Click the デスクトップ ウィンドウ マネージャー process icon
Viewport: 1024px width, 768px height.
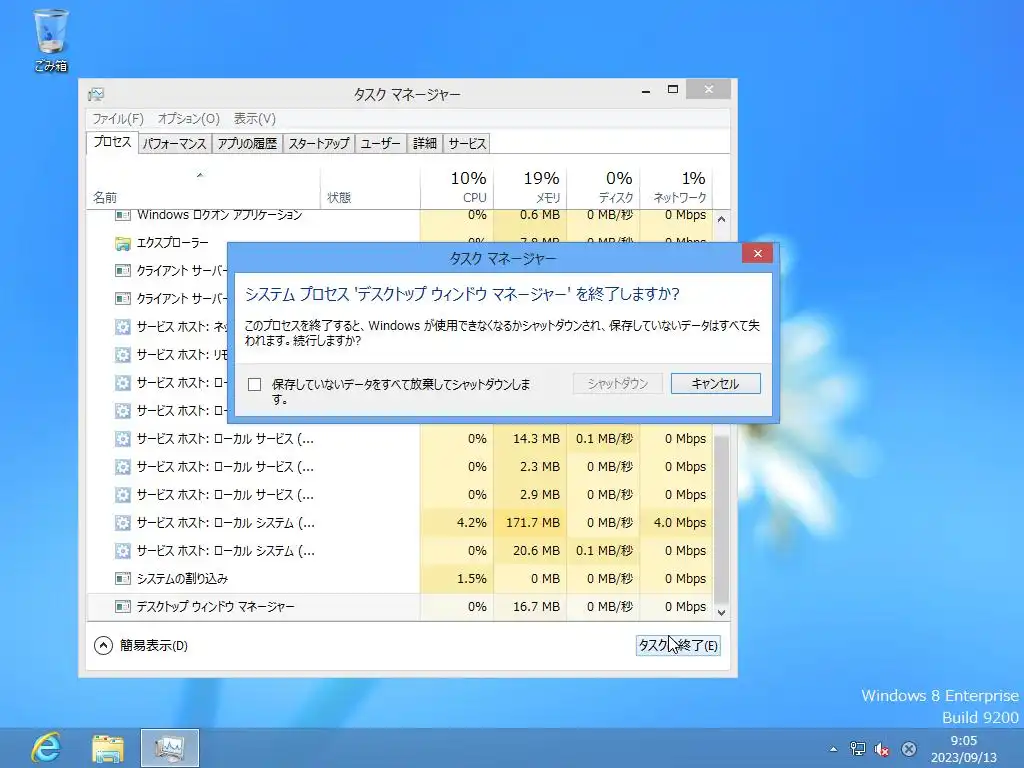click(122, 607)
